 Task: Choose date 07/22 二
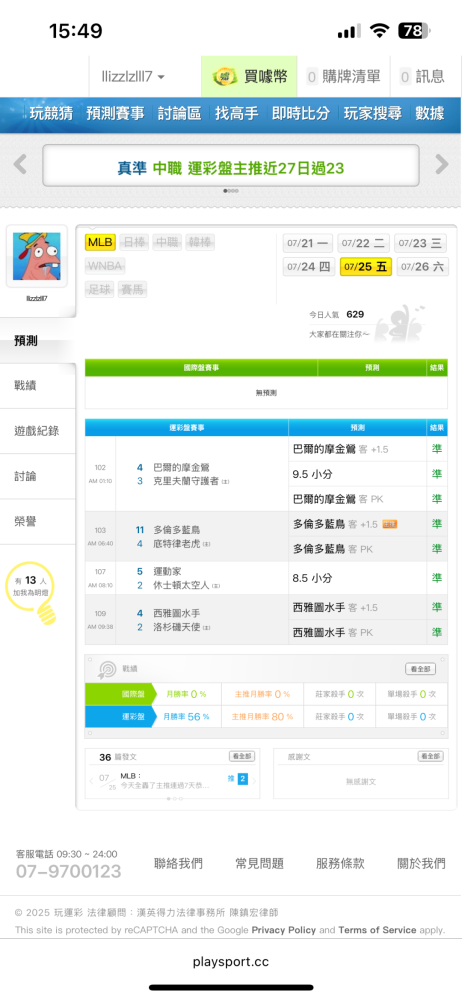tap(363, 244)
